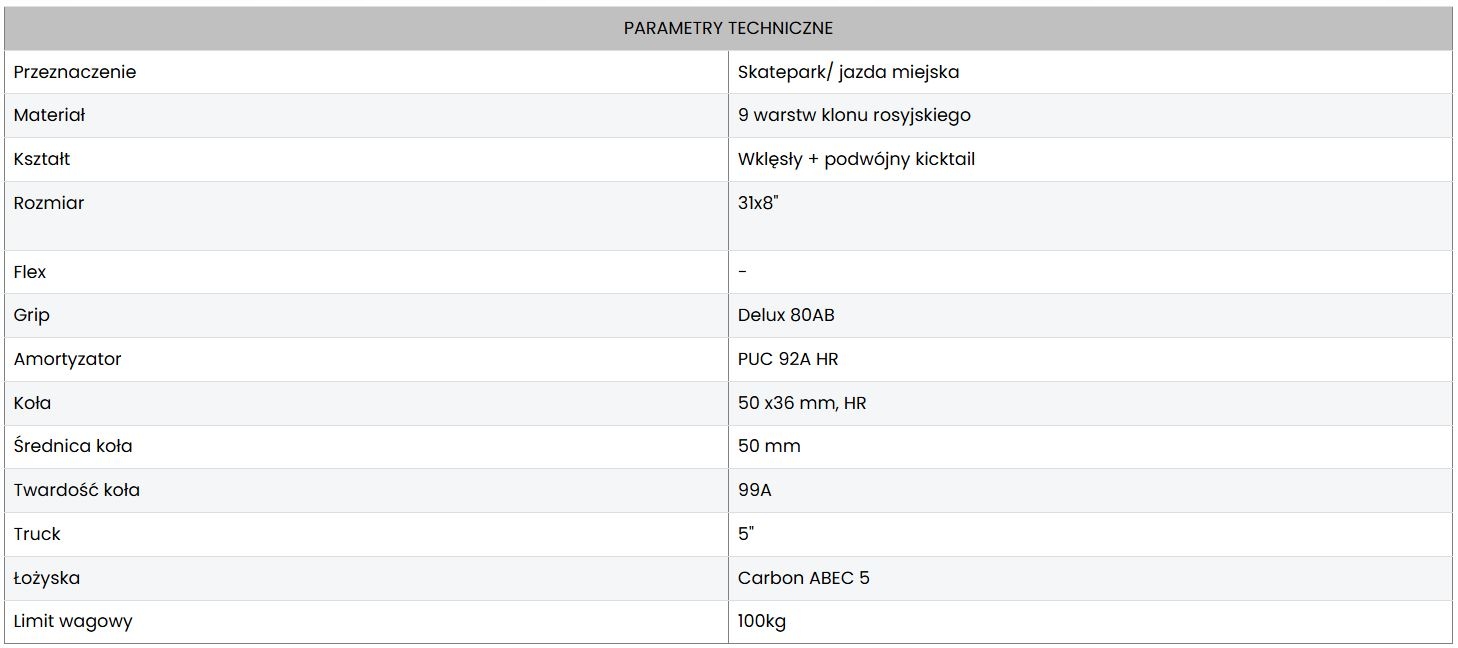
Task: Click the 31x8" size value
Action: pos(758,203)
